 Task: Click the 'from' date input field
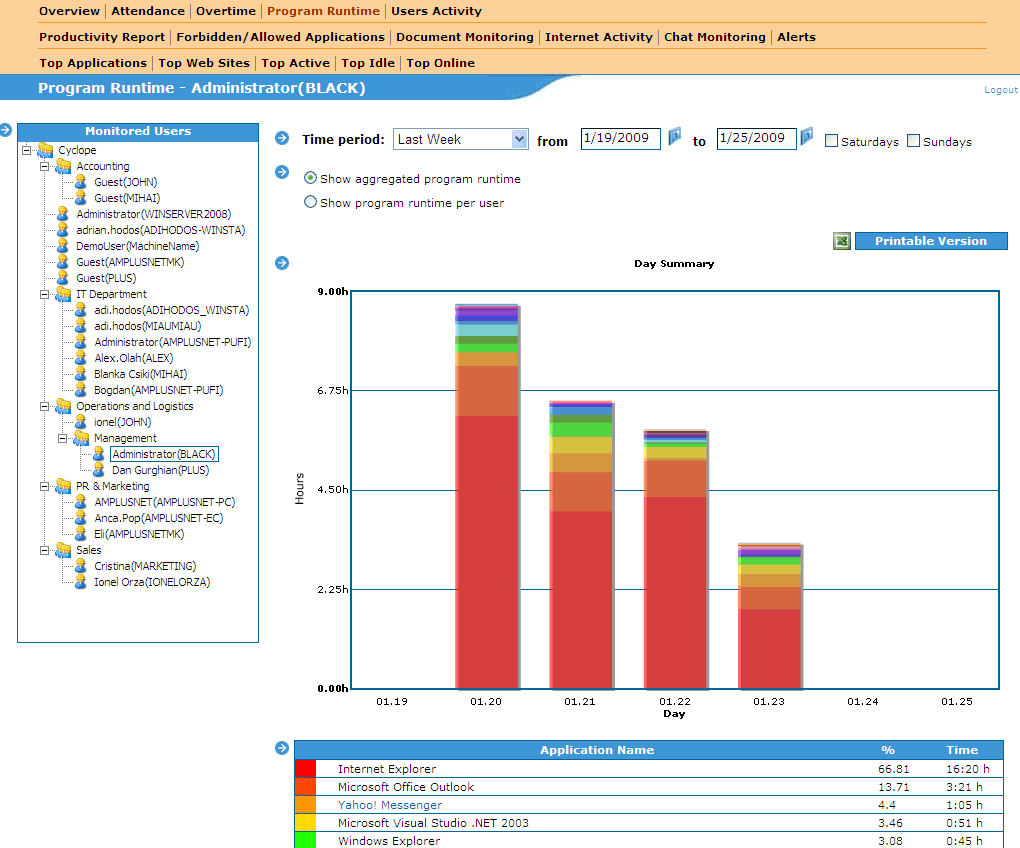click(x=620, y=138)
